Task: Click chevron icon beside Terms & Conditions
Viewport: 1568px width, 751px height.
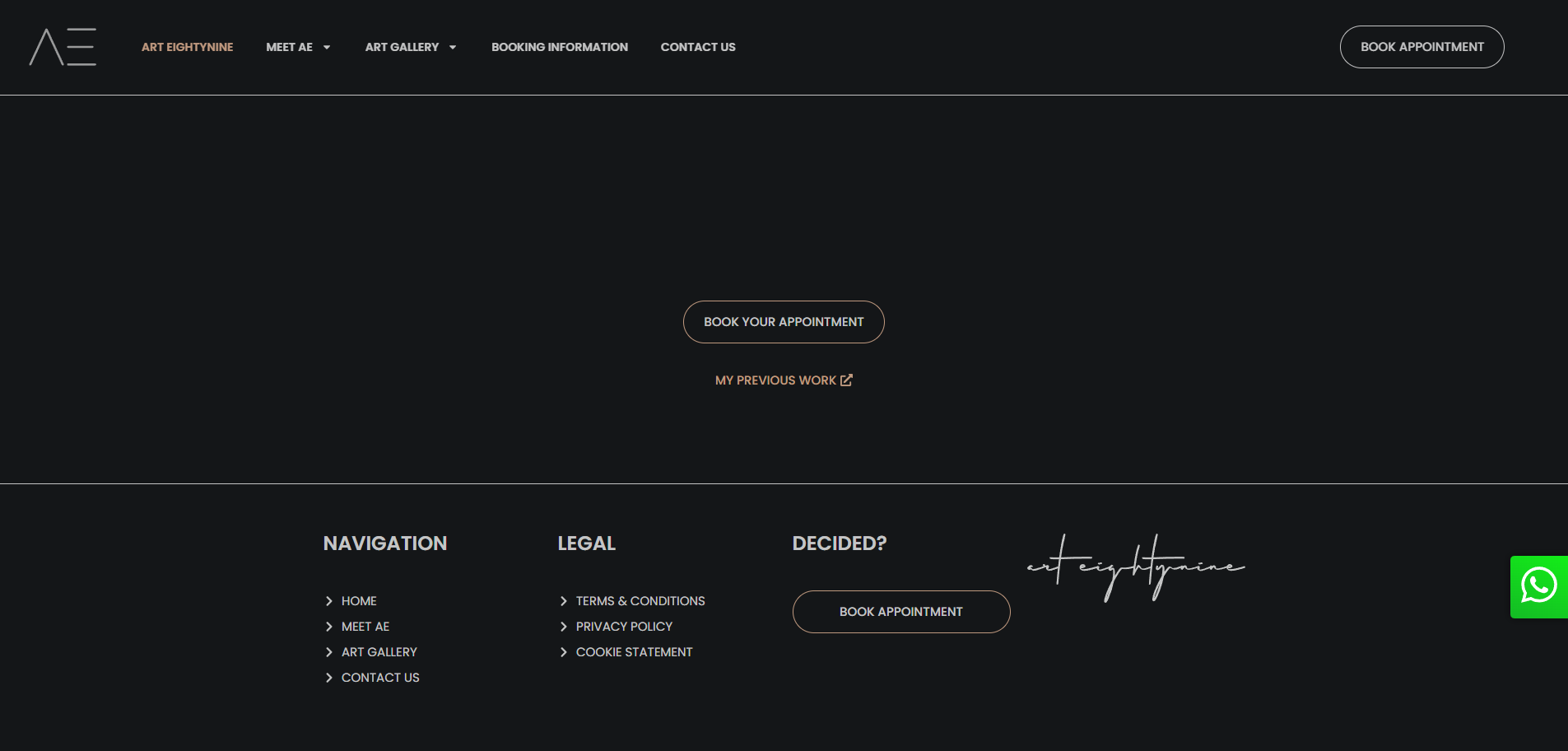Action: pos(564,601)
